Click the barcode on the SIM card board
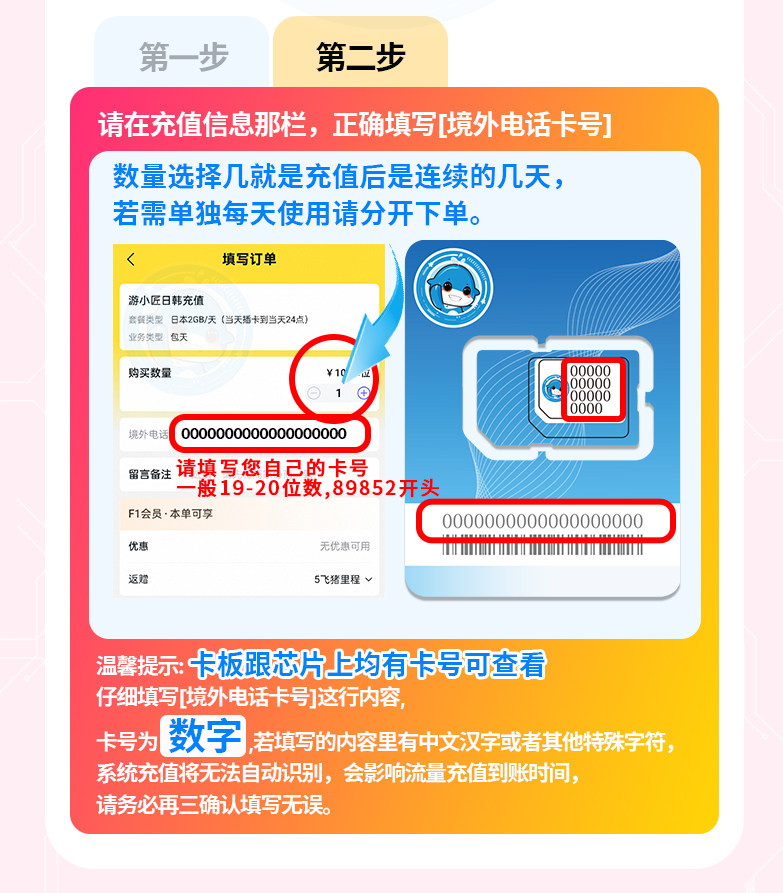783x893 pixels. coord(543,548)
